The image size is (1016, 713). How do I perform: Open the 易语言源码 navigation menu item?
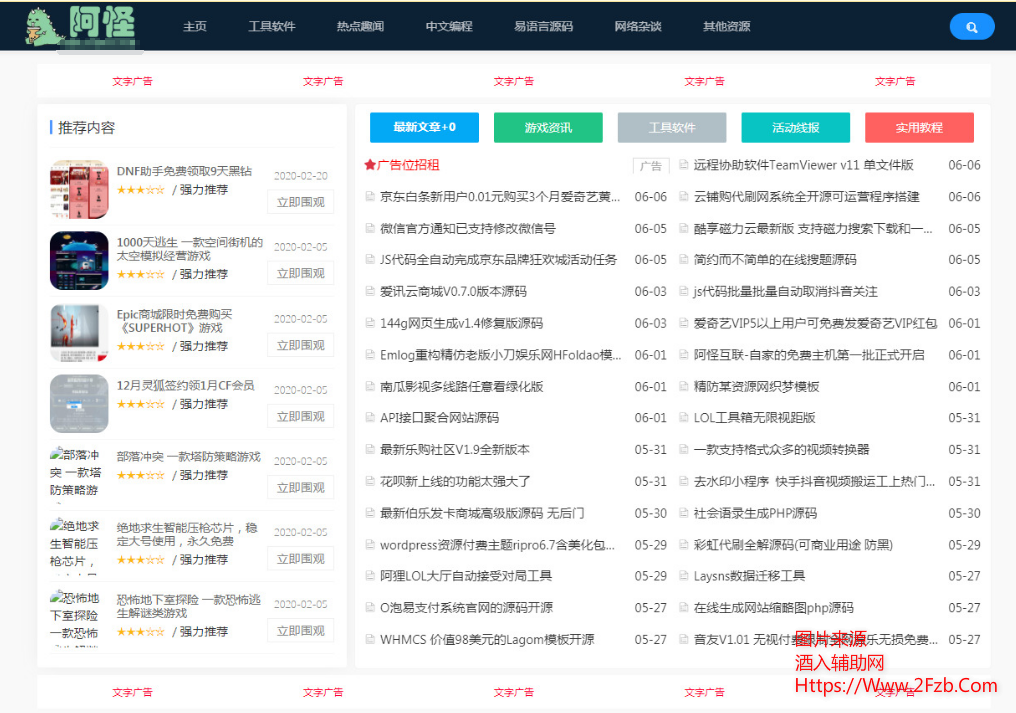click(x=543, y=27)
